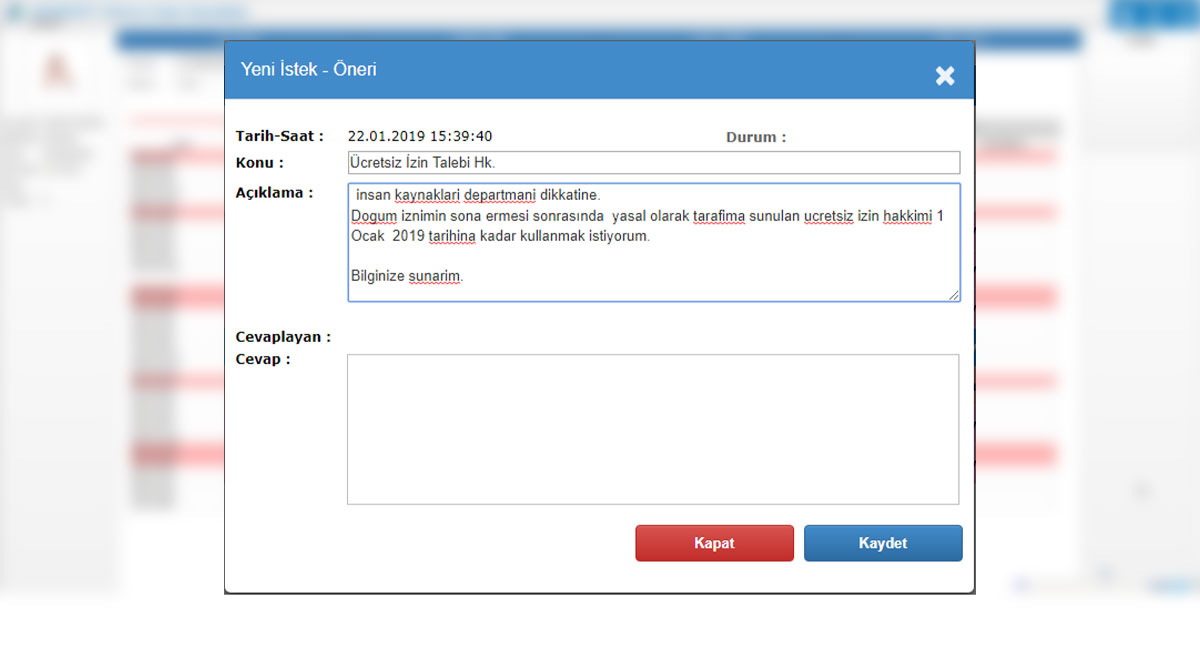Viewport: 1200px width, 653px height.
Task: Click the Durum label
Action: pyautogui.click(x=755, y=137)
